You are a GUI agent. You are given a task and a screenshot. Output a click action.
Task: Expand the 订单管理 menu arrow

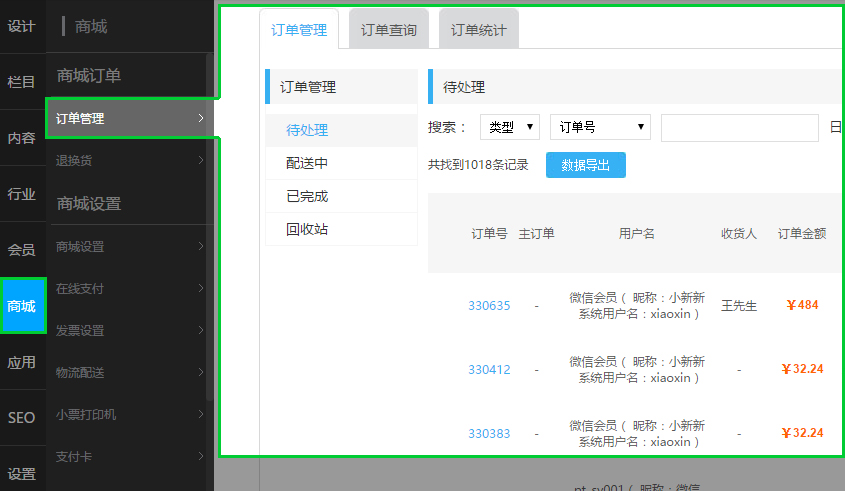tap(201, 119)
